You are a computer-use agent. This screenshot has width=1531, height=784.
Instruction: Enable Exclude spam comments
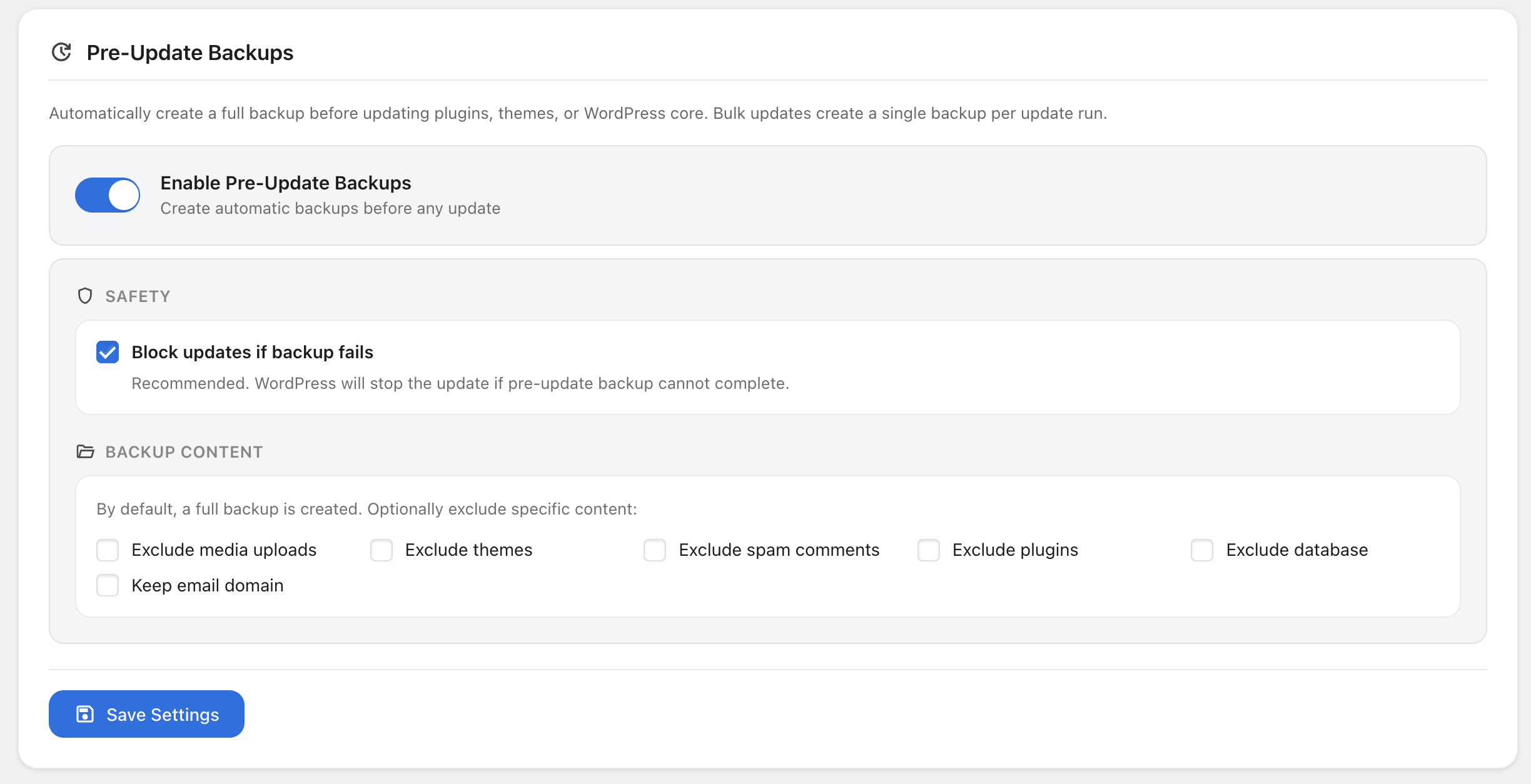655,550
